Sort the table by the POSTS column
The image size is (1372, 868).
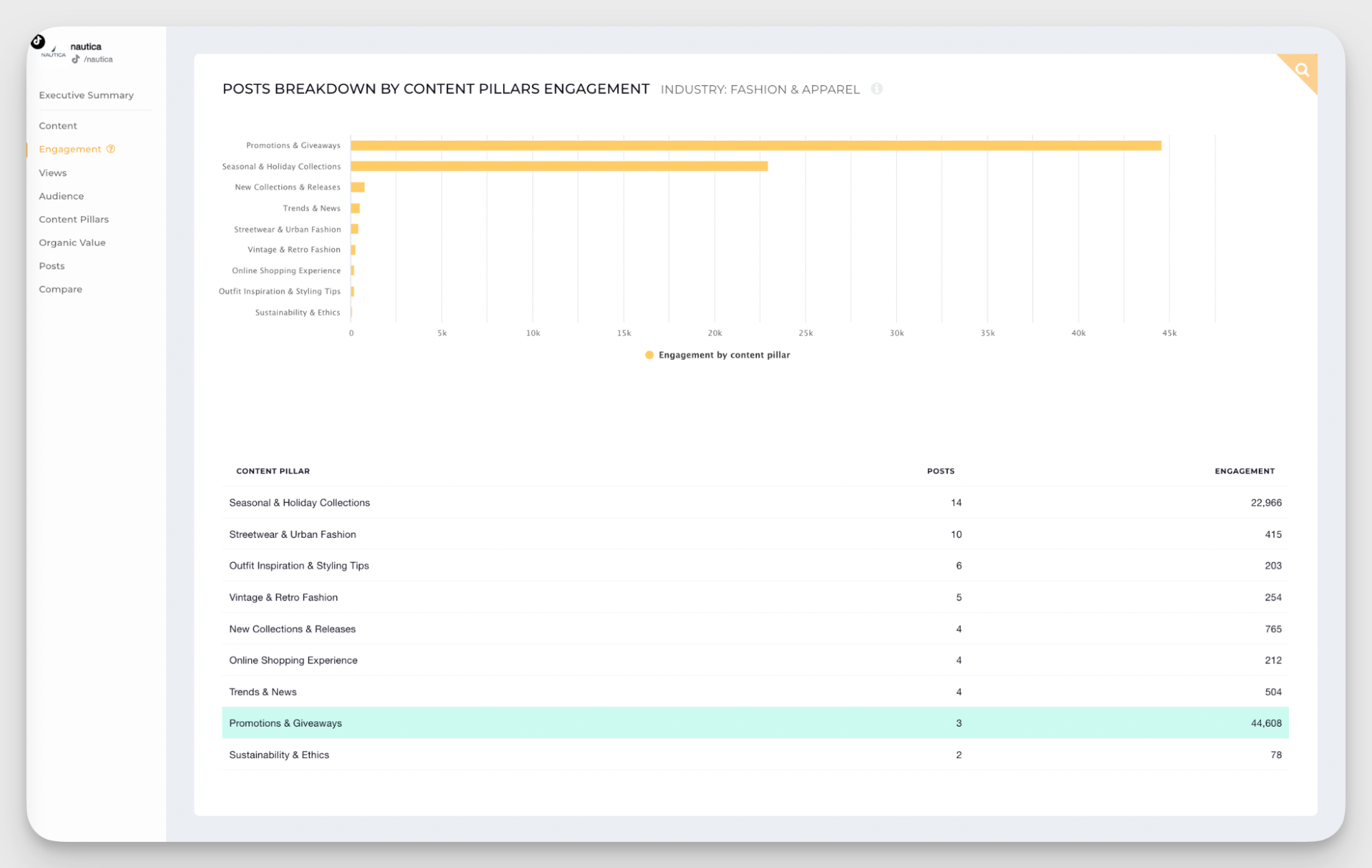(940, 471)
